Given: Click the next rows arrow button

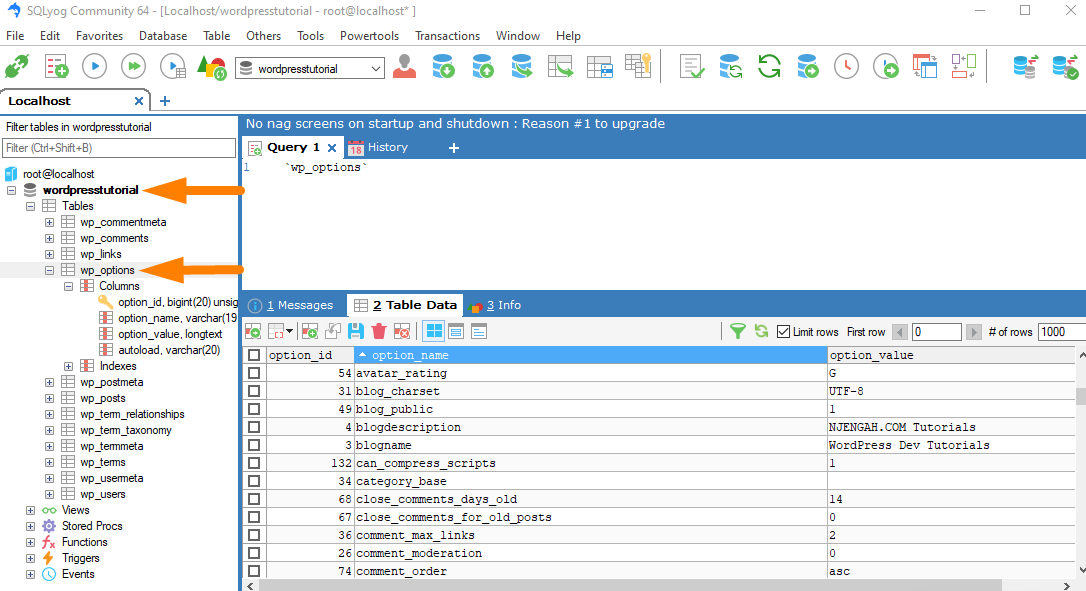Looking at the screenshot, I should (x=974, y=332).
